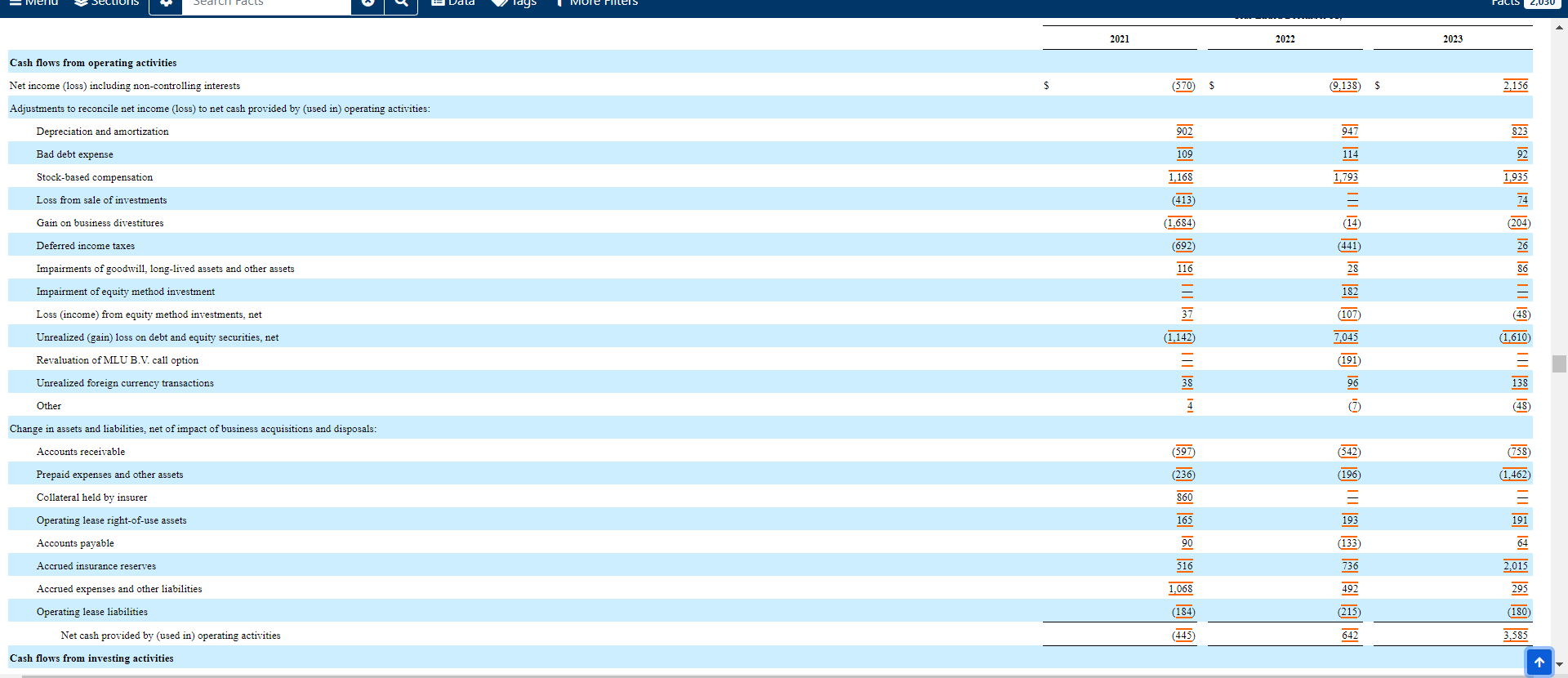Screen dimensions: 1568x678
Task: Click the vertical scrollbar thumb
Action: coord(1559,364)
